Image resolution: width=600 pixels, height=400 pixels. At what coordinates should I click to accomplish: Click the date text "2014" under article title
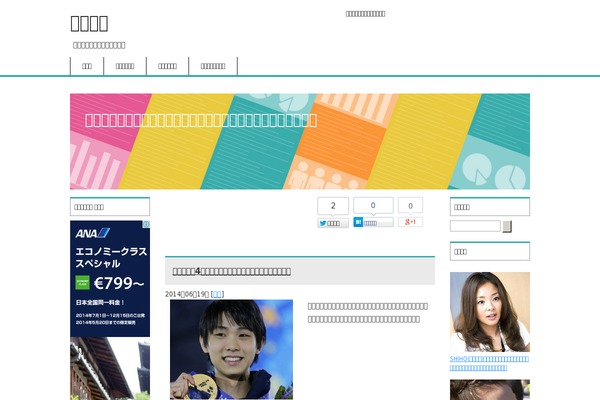pos(187,294)
